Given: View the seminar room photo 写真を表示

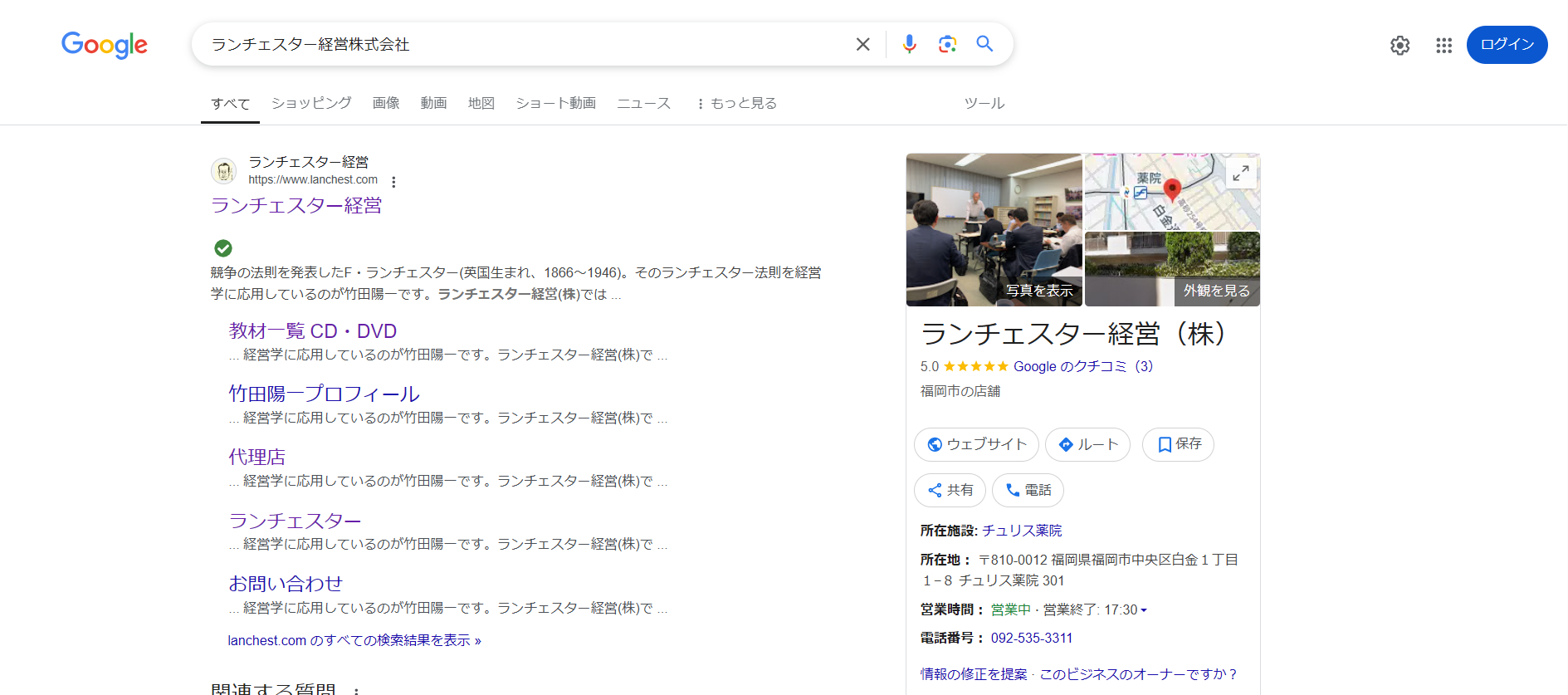Looking at the screenshot, I should tap(994, 230).
